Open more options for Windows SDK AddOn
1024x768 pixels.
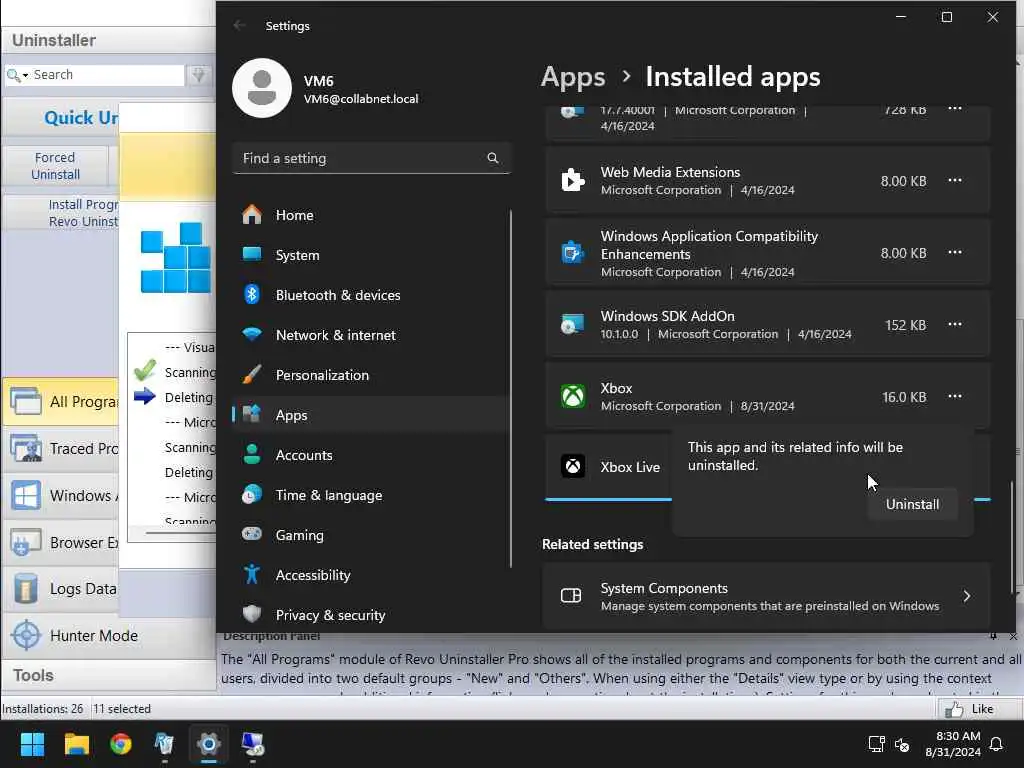coord(955,325)
